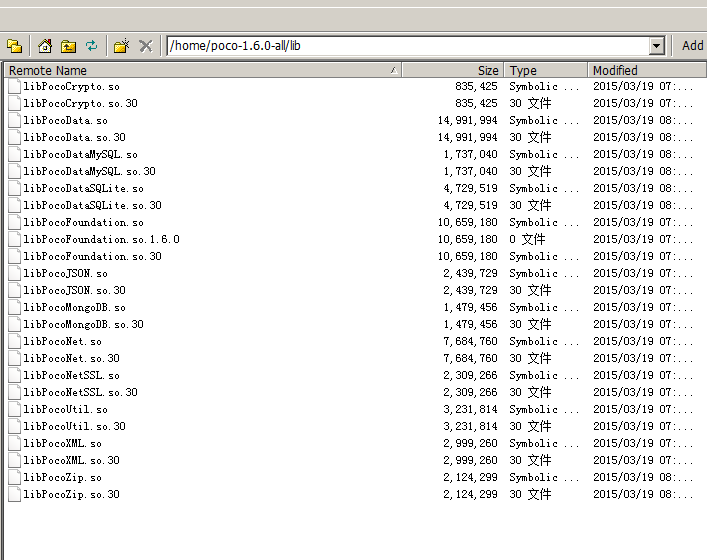707x560 pixels.
Task: Select file libPocoMongoDB.so.30
Action: 83,324
